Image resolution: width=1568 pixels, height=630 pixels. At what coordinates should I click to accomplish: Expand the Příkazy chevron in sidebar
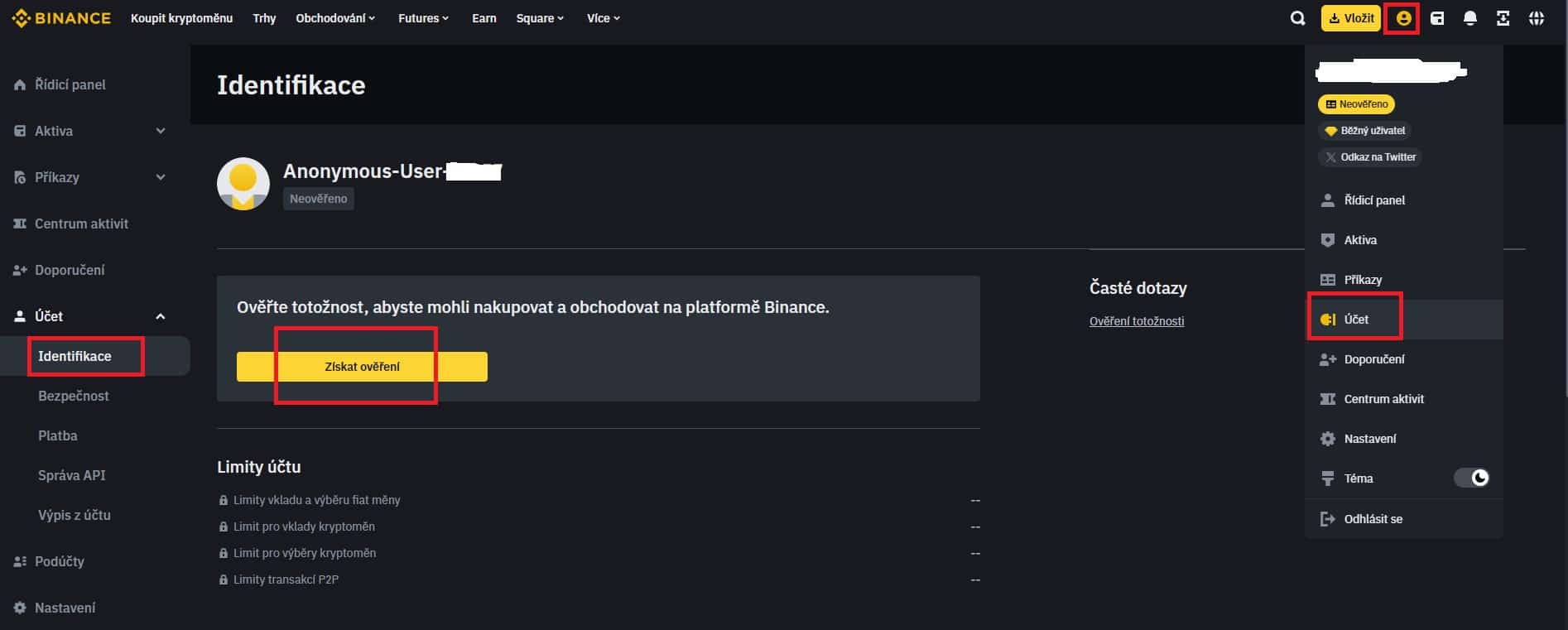[x=161, y=177]
